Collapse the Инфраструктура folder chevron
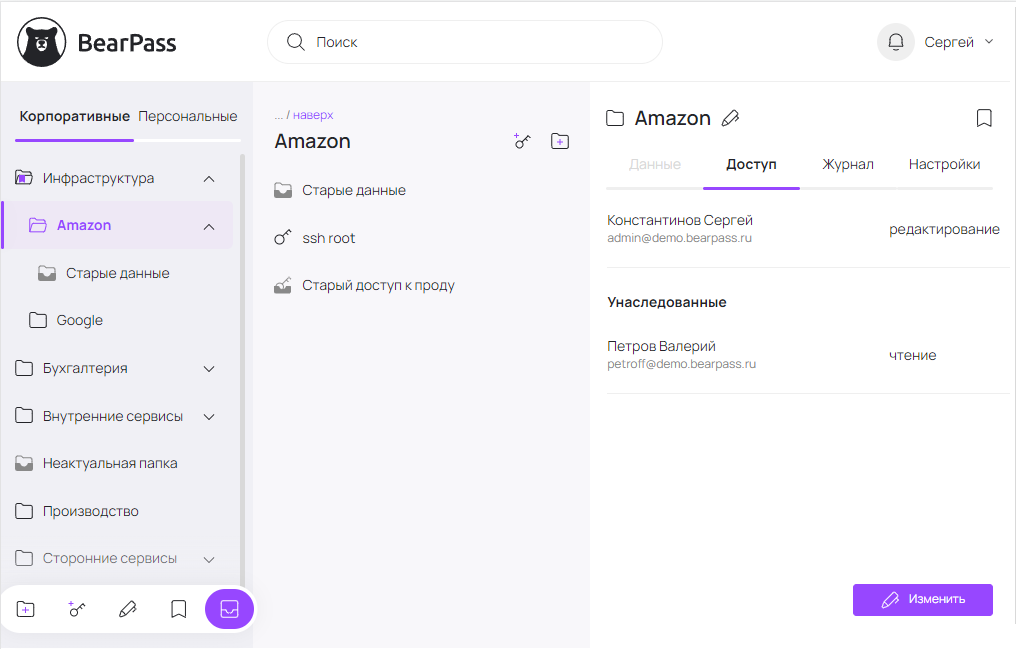The width and height of the screenshot is (1016, 649). (x=209, y=178)
